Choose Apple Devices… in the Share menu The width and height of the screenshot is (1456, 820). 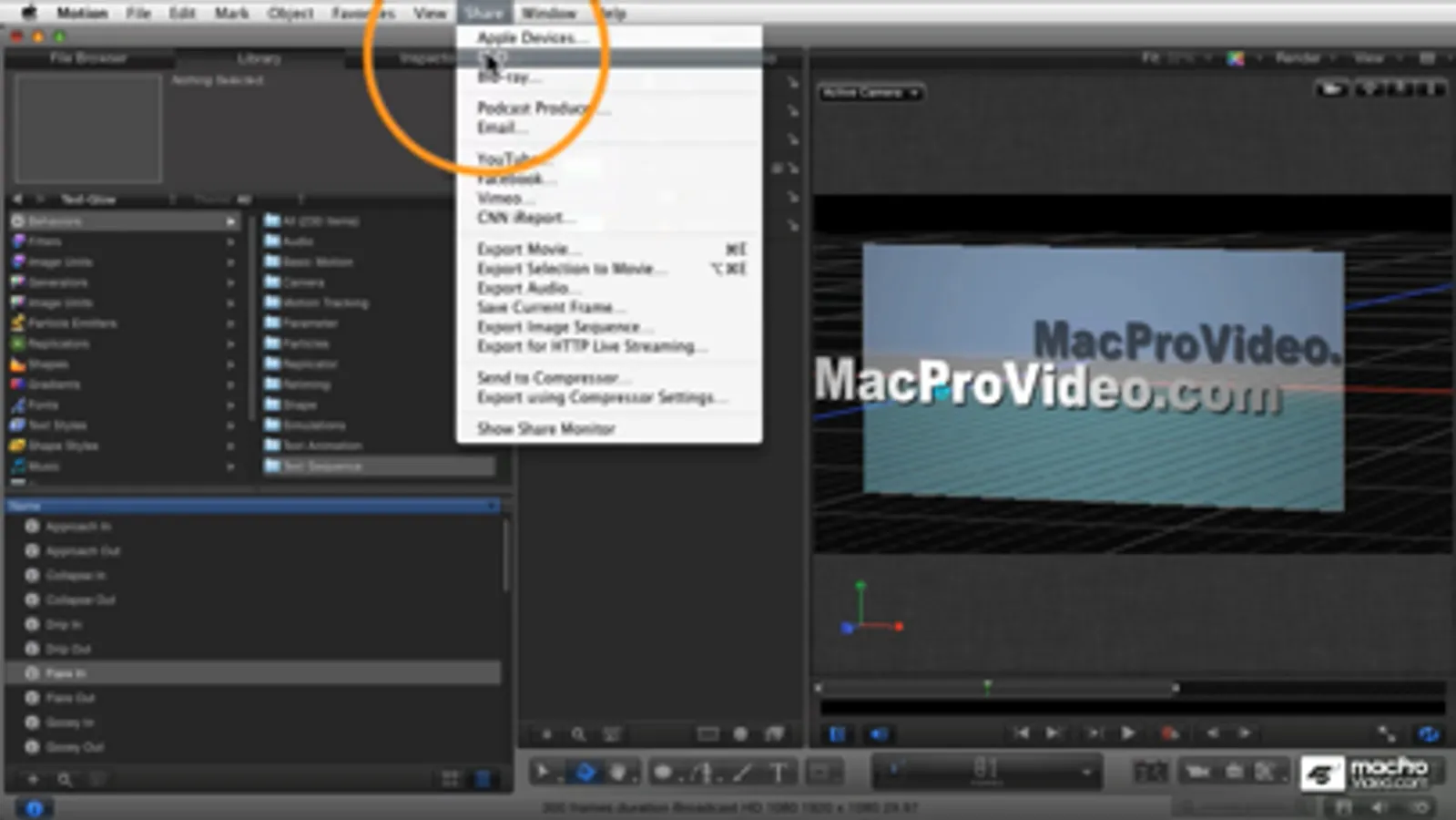pyautogui.click(x=533, y=37)
